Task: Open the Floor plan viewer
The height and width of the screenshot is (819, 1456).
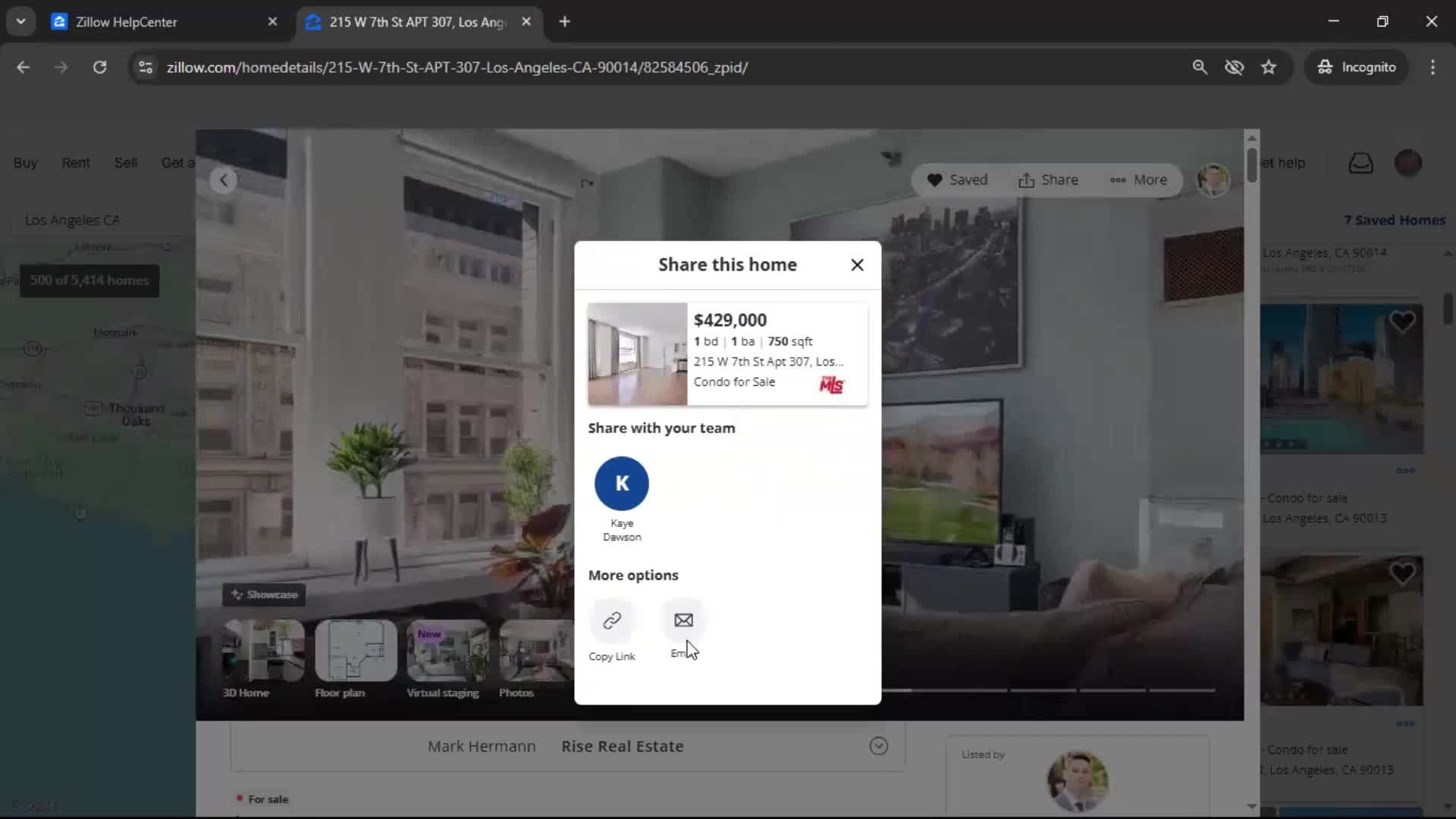Action: pyautogui.click(x=355, y=651)
